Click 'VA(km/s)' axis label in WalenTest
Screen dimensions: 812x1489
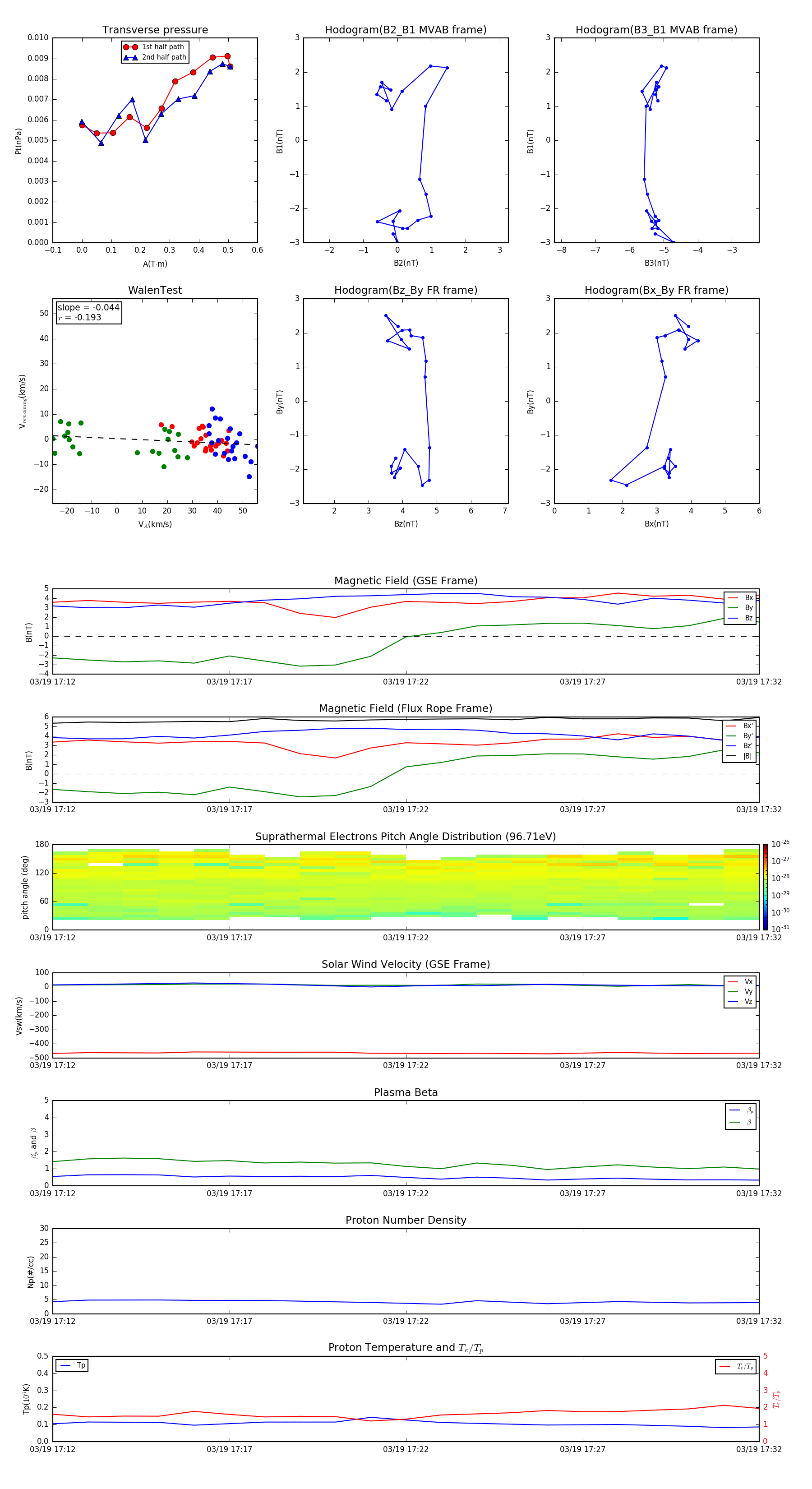click(x=155, y=525)
